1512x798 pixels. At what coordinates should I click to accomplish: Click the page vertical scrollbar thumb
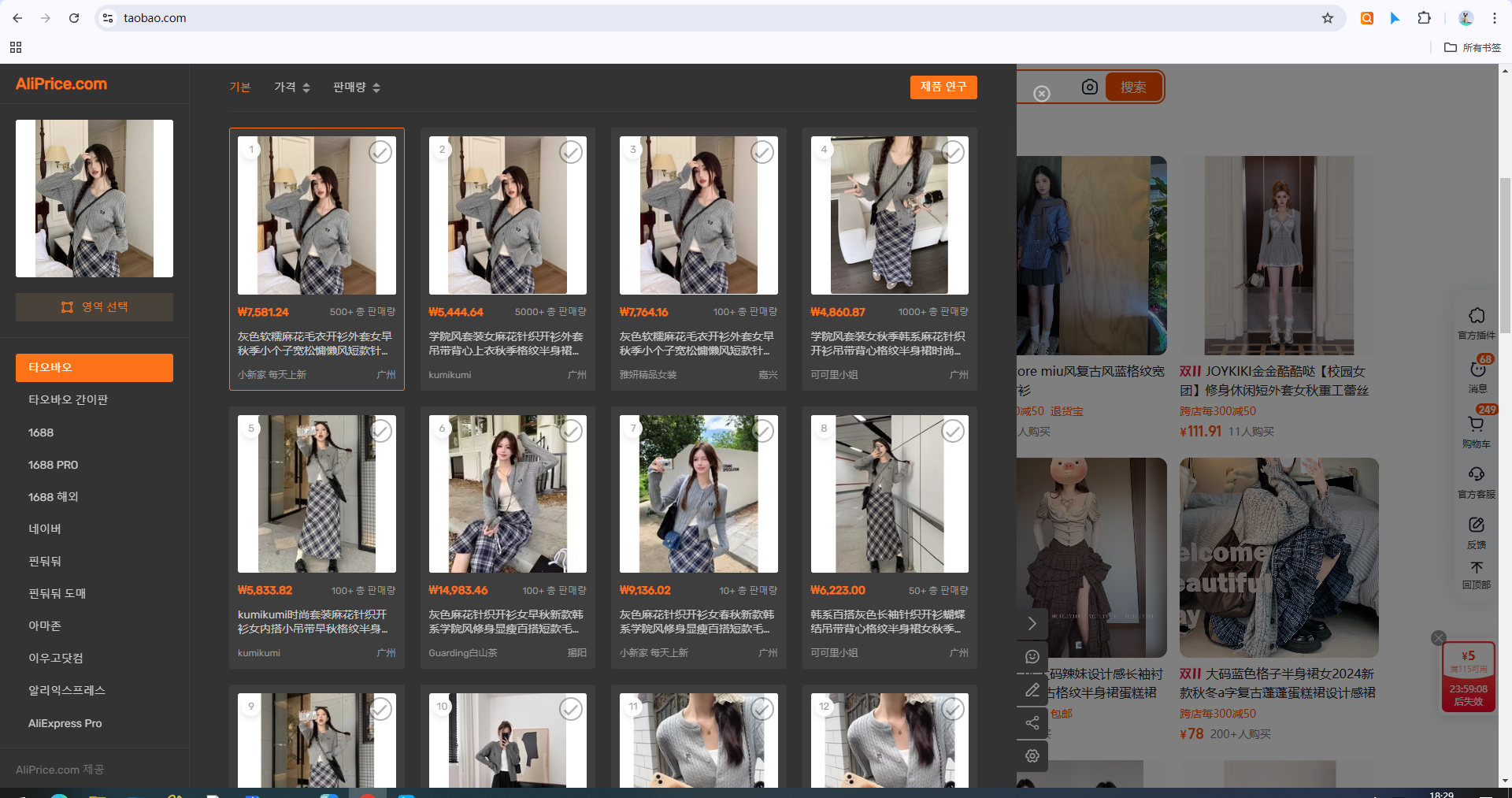1505,256
